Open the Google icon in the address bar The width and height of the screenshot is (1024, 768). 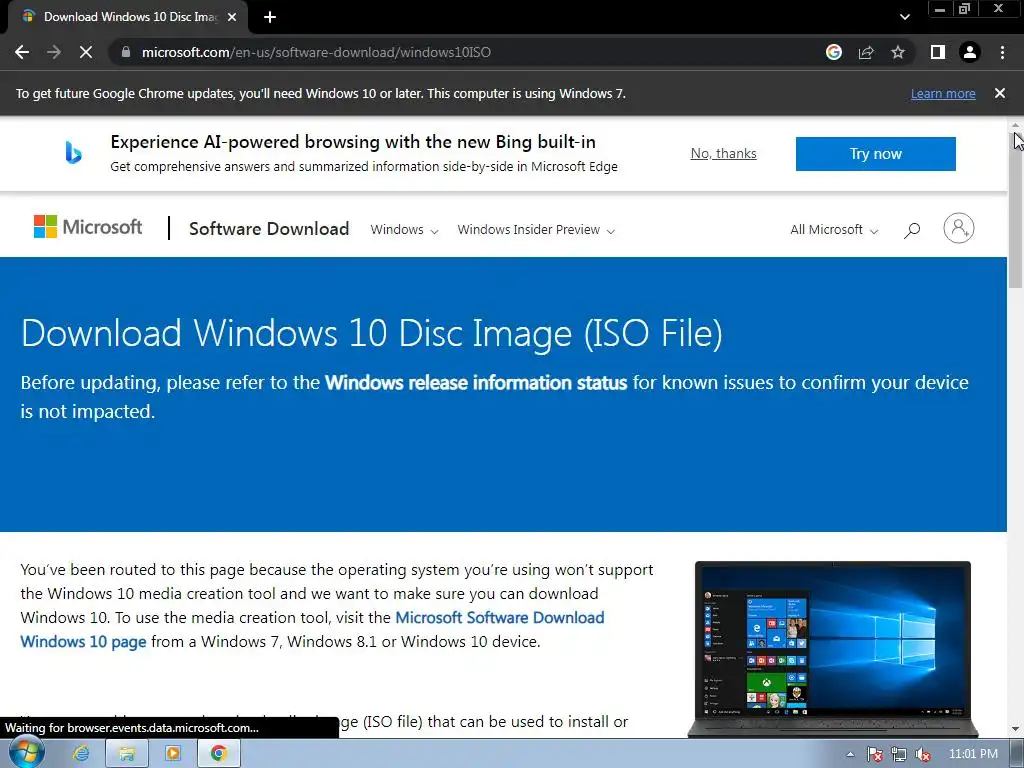pos(834,52)
